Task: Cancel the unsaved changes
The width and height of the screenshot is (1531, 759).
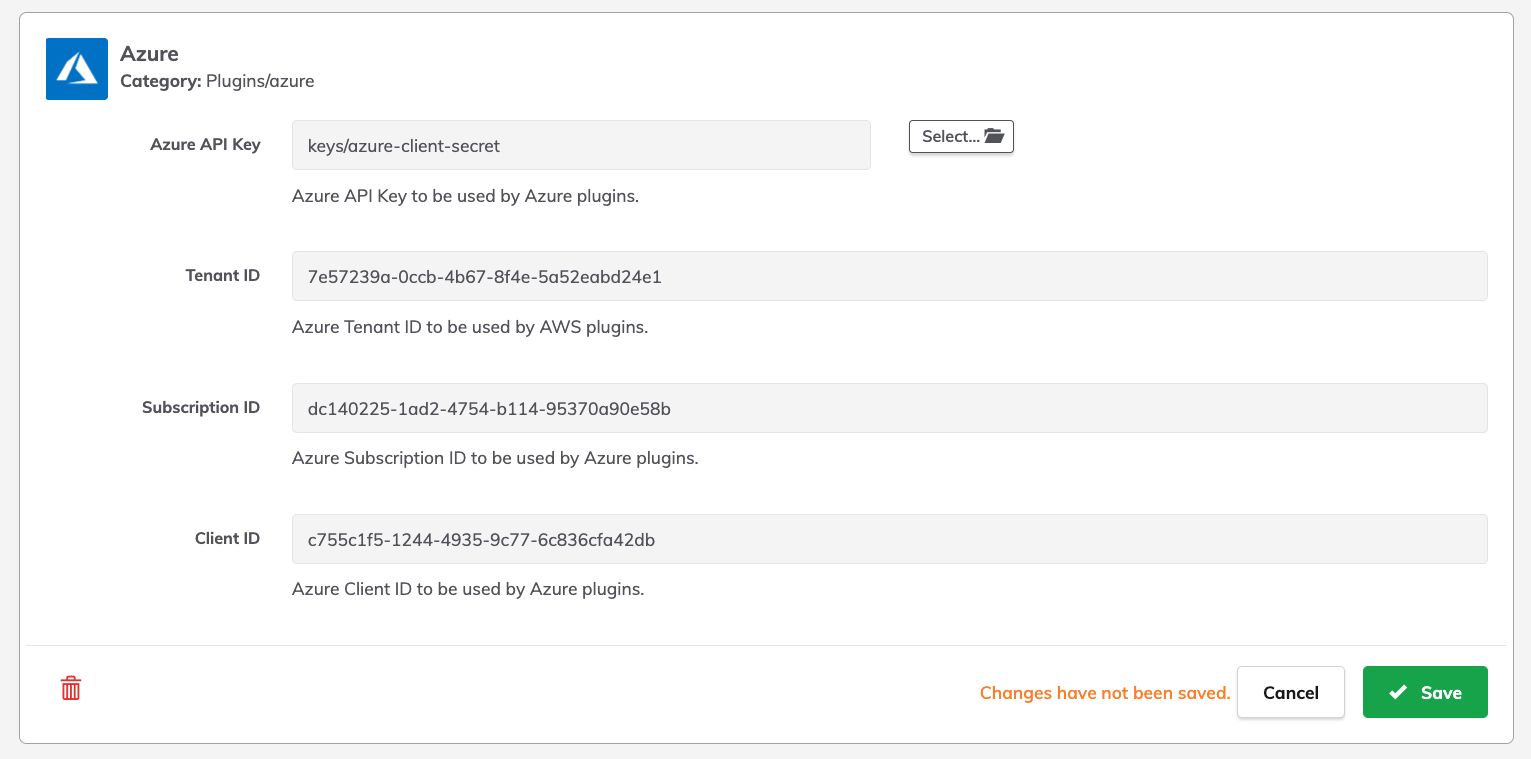Action: click(x=1290, y=692)
